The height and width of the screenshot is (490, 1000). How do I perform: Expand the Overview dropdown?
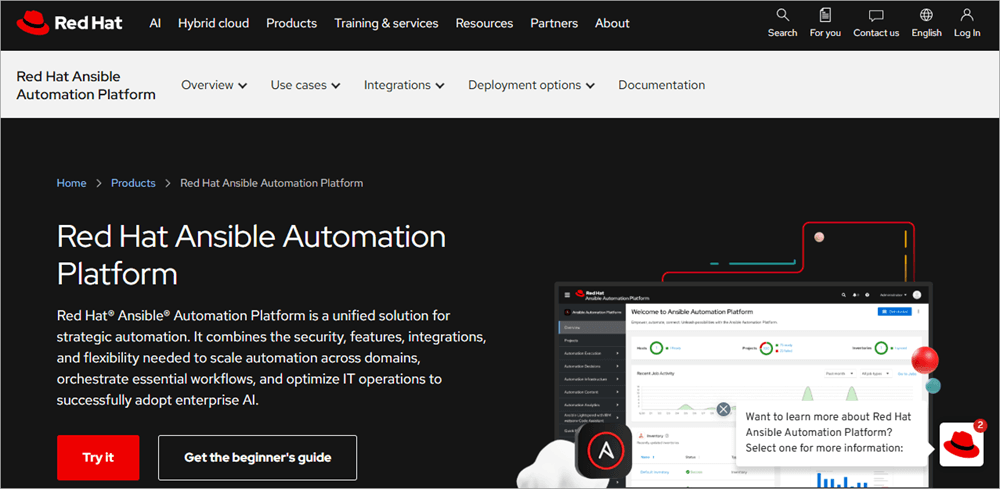tap(214, 85)
